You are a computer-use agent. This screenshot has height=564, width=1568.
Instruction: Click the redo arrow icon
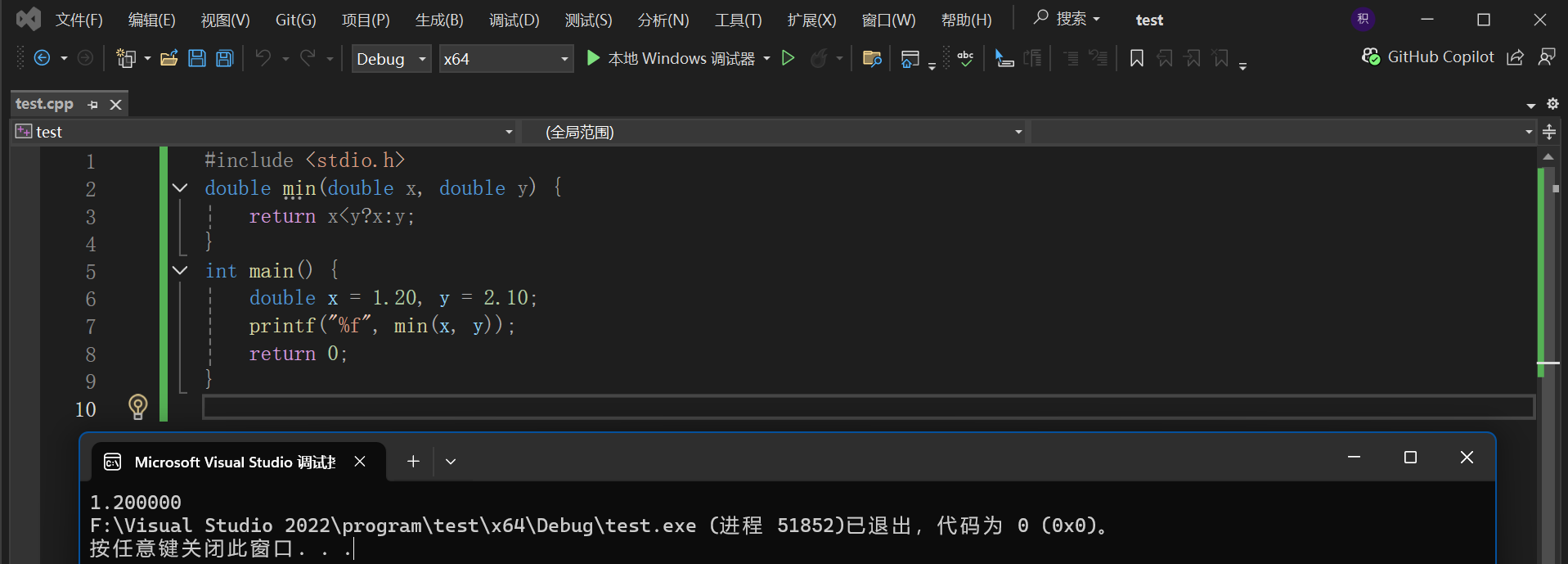(308, 58)
